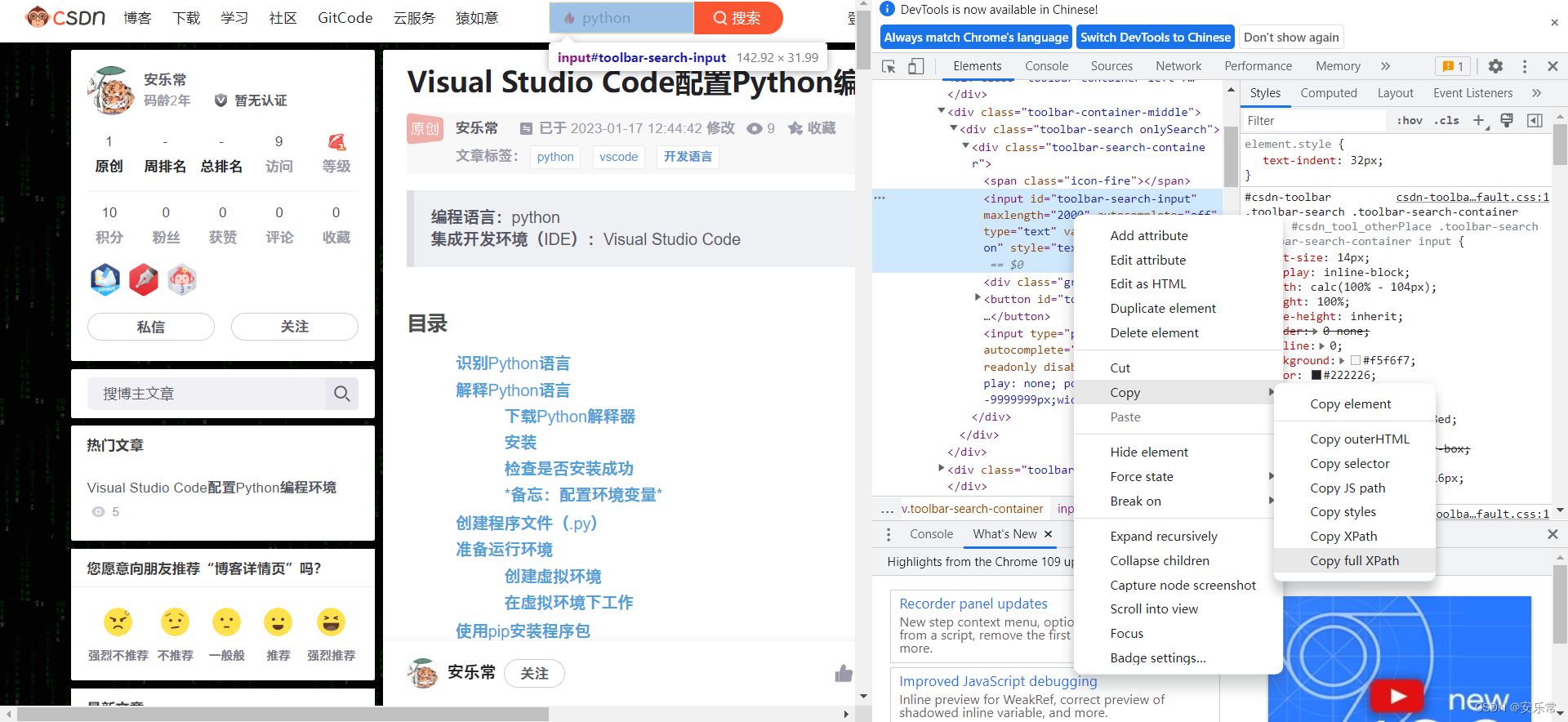Play the What's New video thumbnail
The image size is (1568, 722).
(1397, 696)
